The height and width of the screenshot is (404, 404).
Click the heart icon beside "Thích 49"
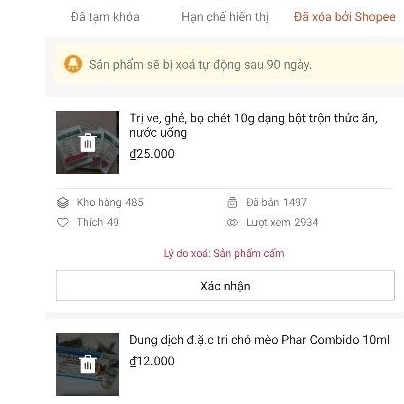tap(63, 222)
